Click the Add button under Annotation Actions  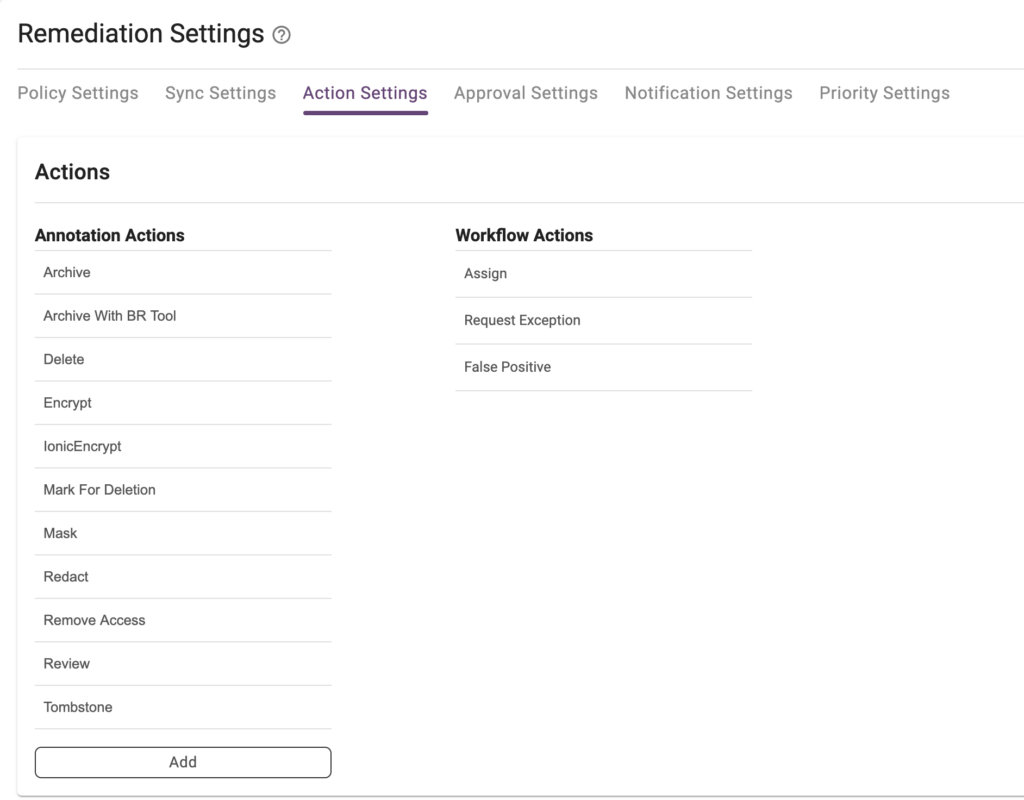[183, 762]
